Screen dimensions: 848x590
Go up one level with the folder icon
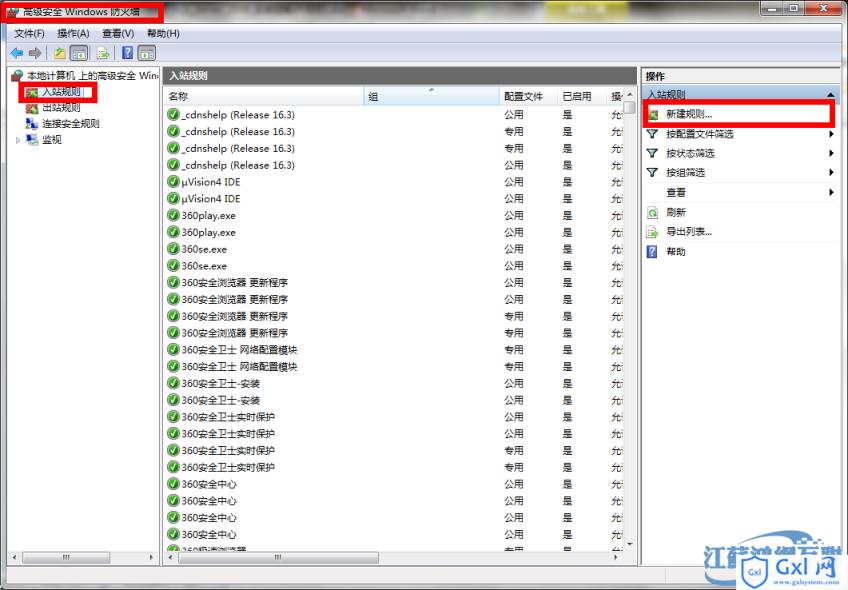point(59,53)
